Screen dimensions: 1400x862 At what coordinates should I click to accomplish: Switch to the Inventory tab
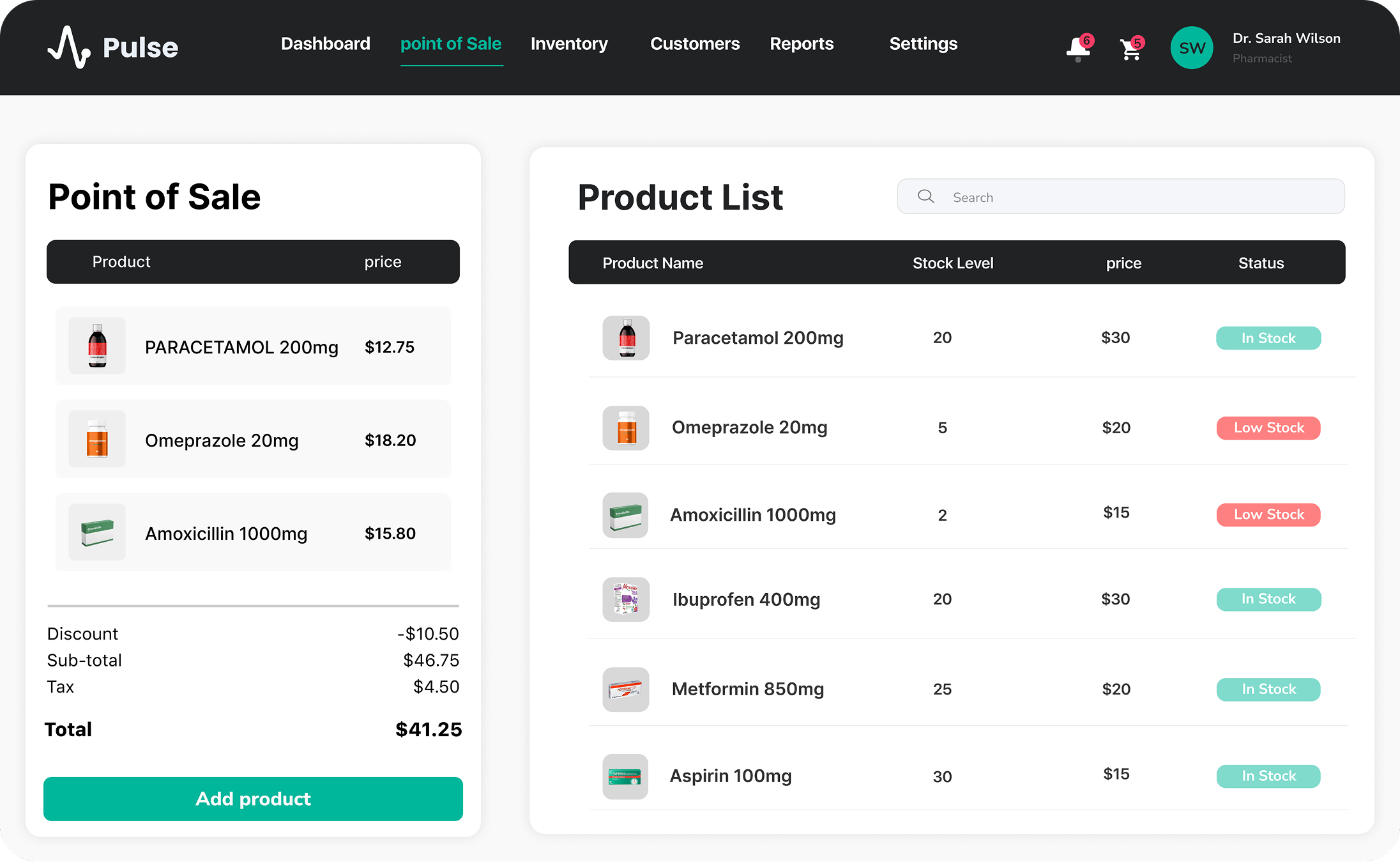coord(569,43)
